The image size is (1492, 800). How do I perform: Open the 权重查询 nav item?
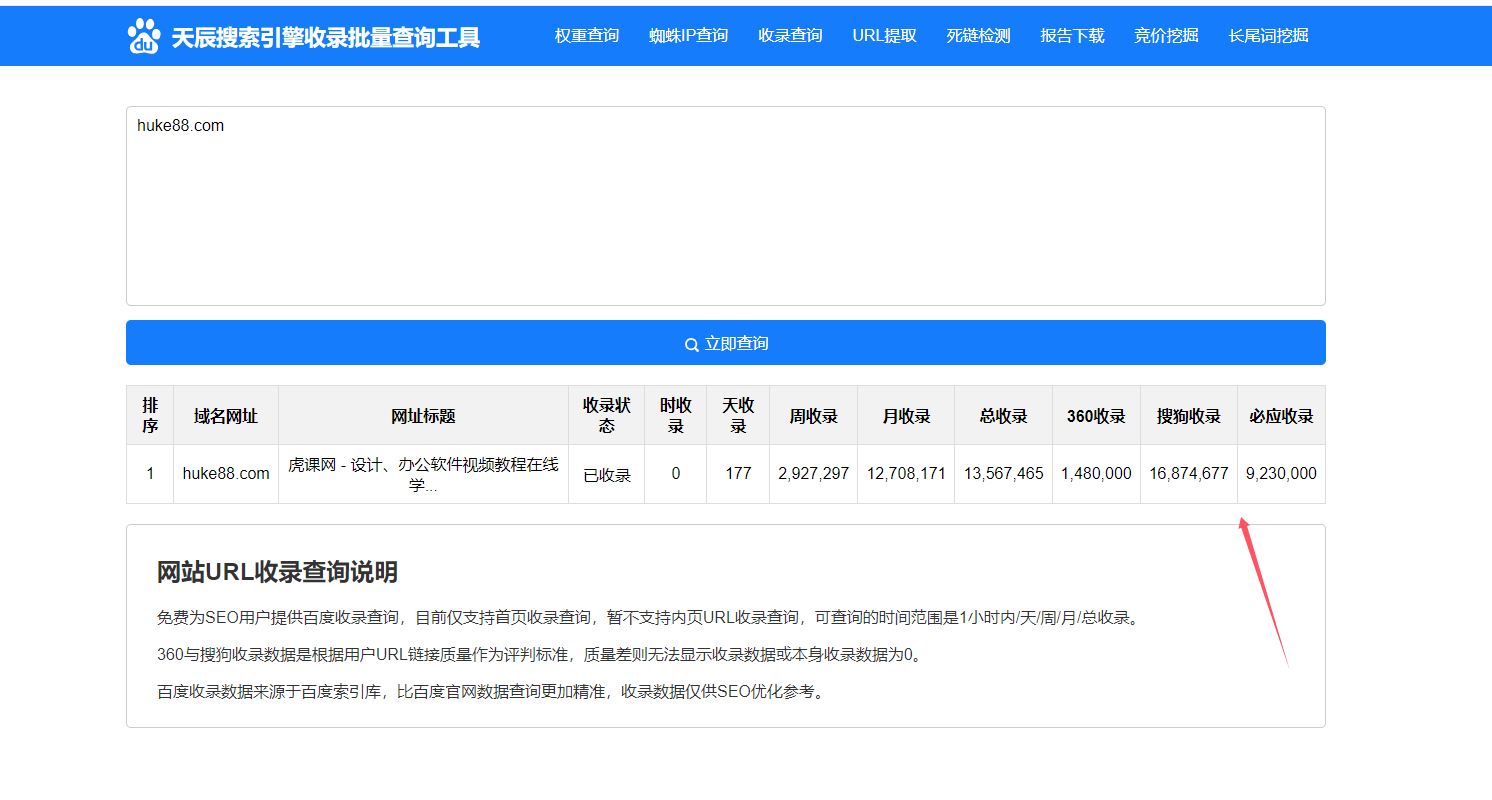(x=587, y=36)
